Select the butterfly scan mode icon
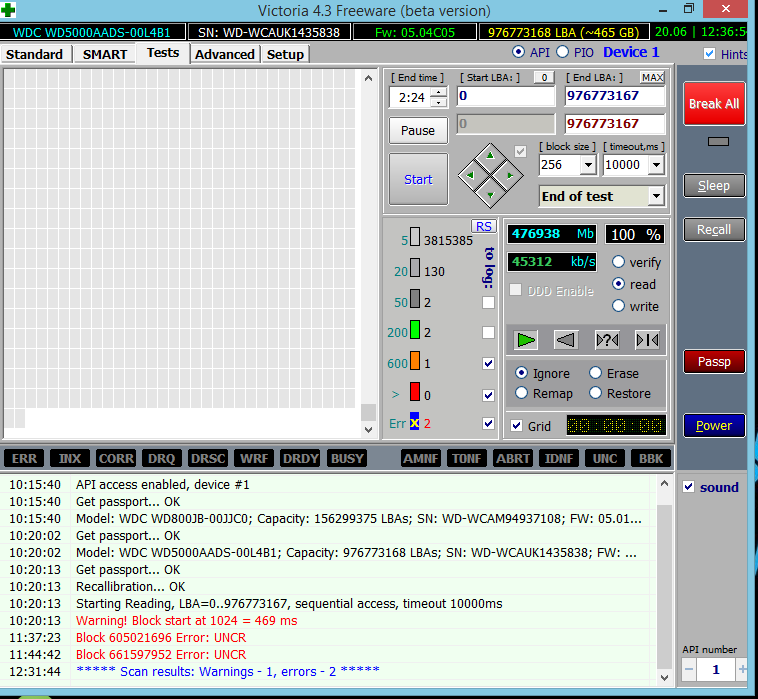This screenshot has height=699, width=758. [x=647, y=340]
